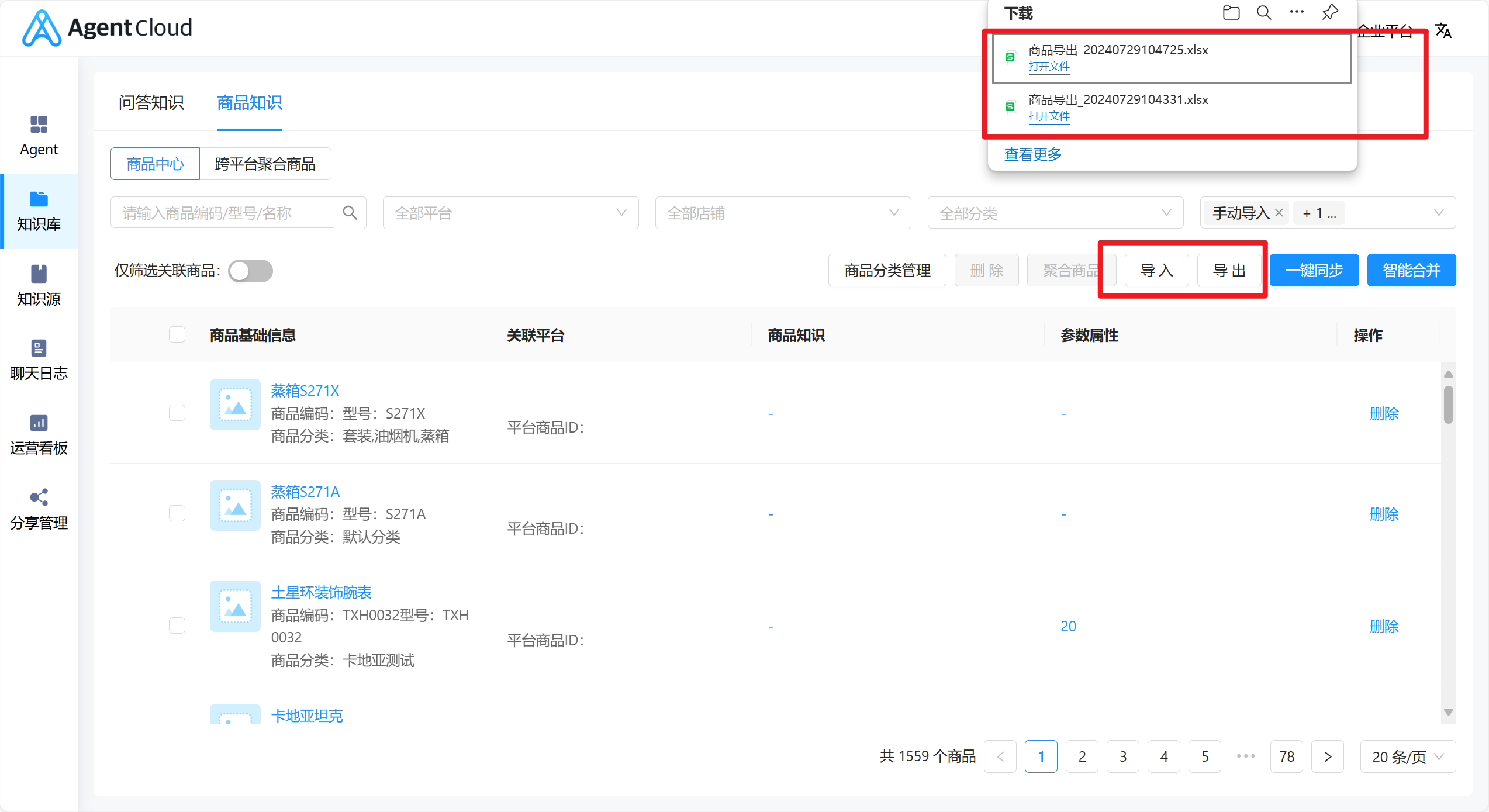The width and height of the screenshot is (1489, 812).
Task: Click the 导出 button
Action: coord(1229,270)
